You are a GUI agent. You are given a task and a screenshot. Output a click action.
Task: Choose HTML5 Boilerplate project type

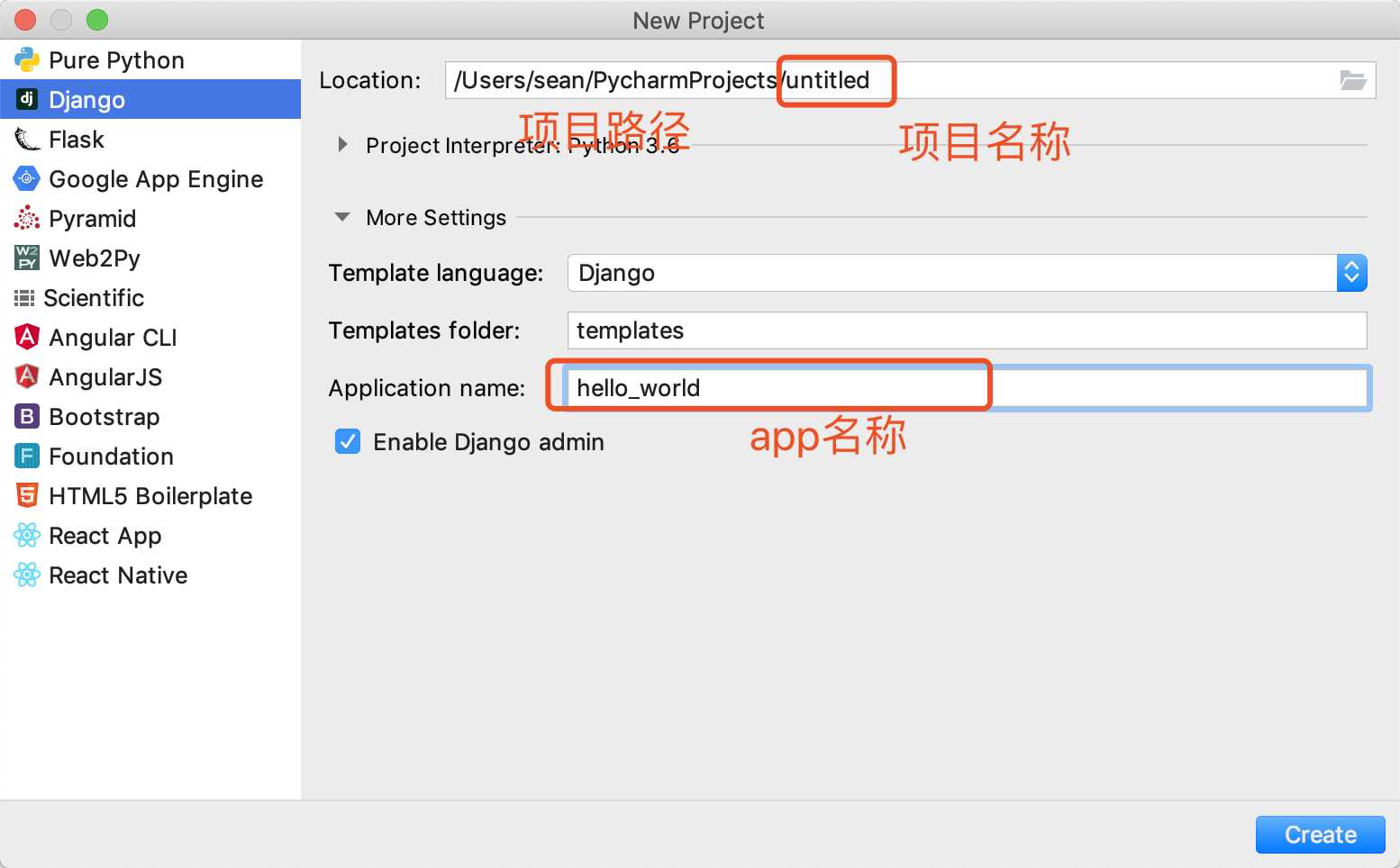150,495
